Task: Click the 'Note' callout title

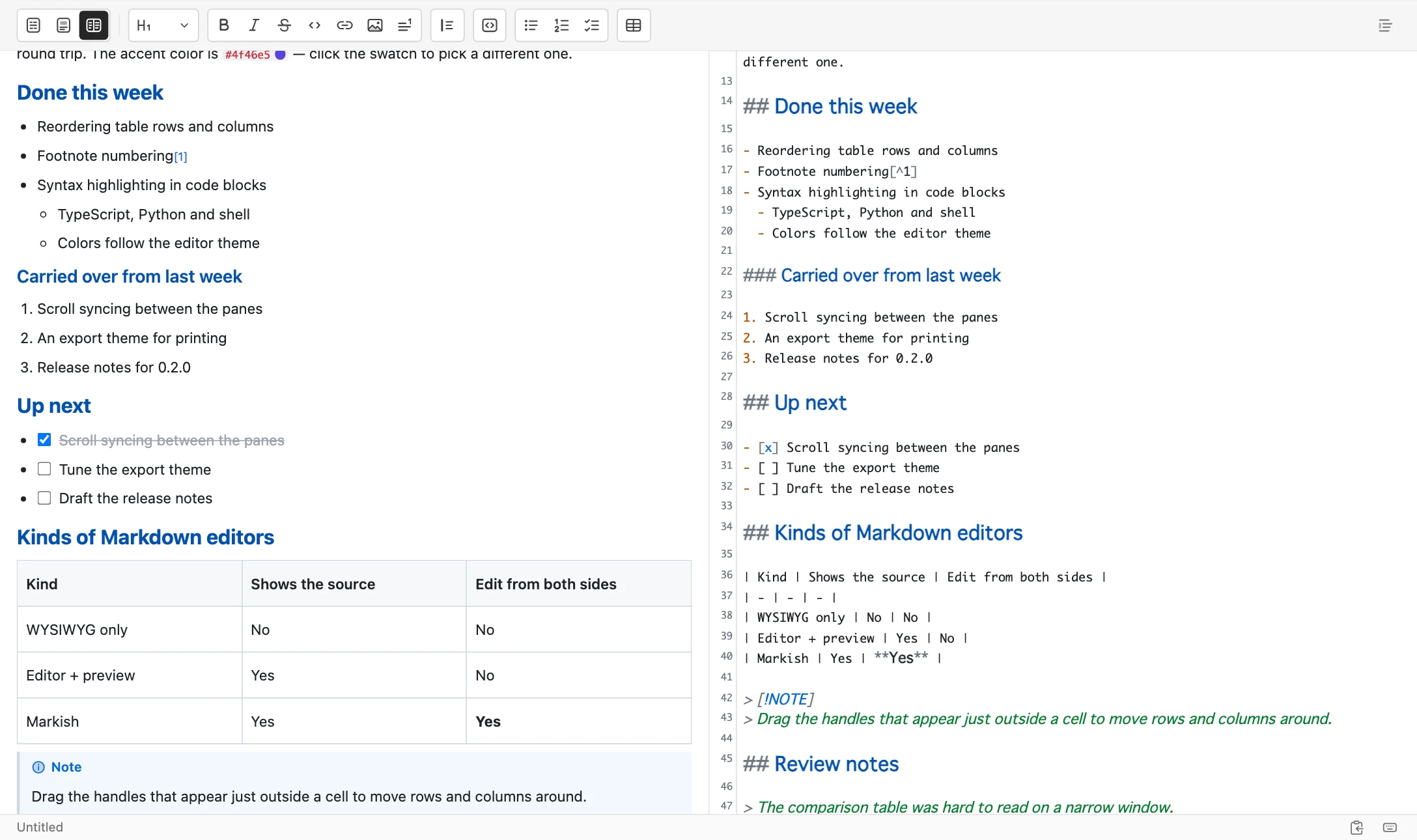Action: tap(66, 767)
